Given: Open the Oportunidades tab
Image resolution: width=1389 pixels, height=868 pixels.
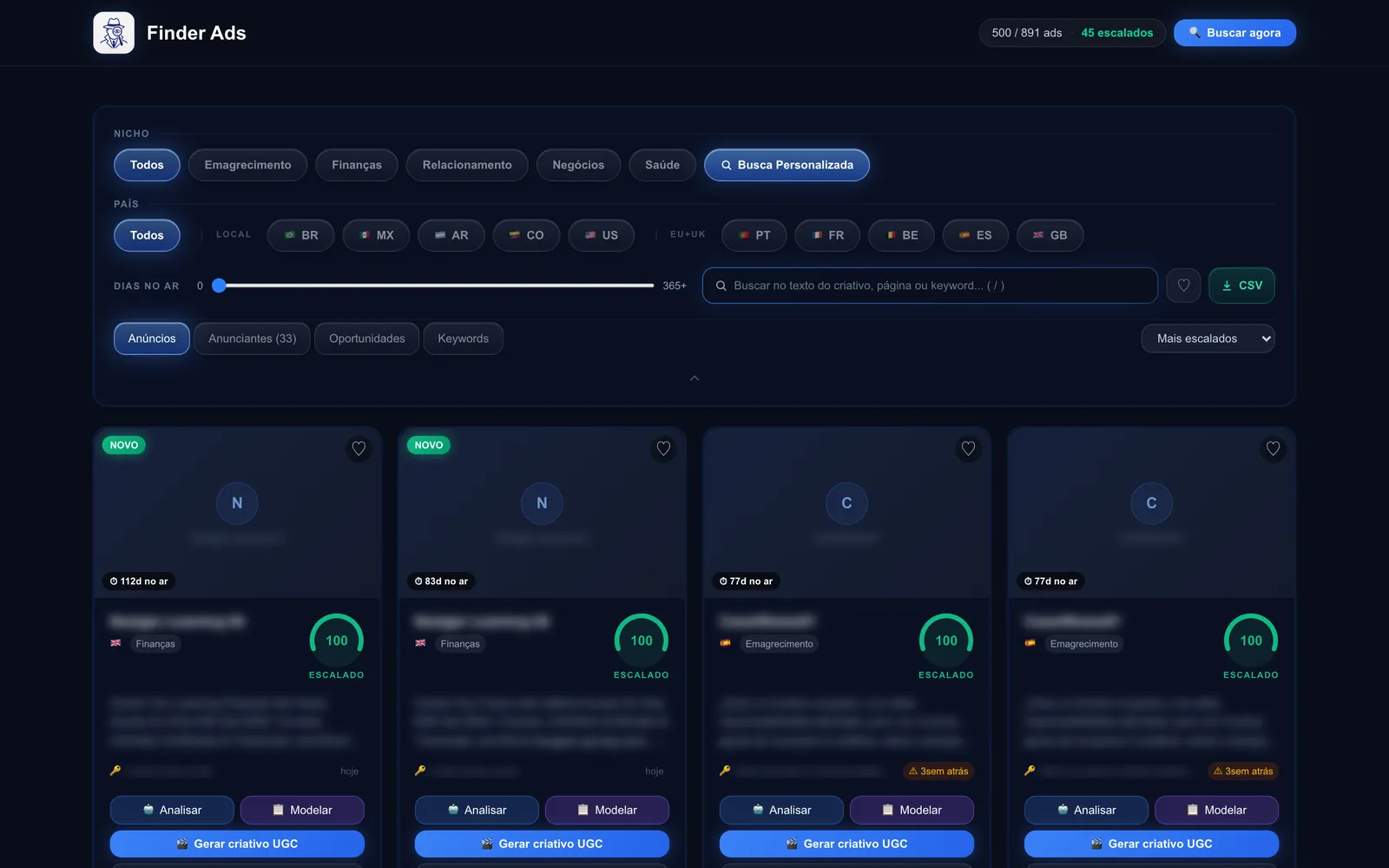Looking at the screenshot, I should pyautogui.click(x=367, y=339).
